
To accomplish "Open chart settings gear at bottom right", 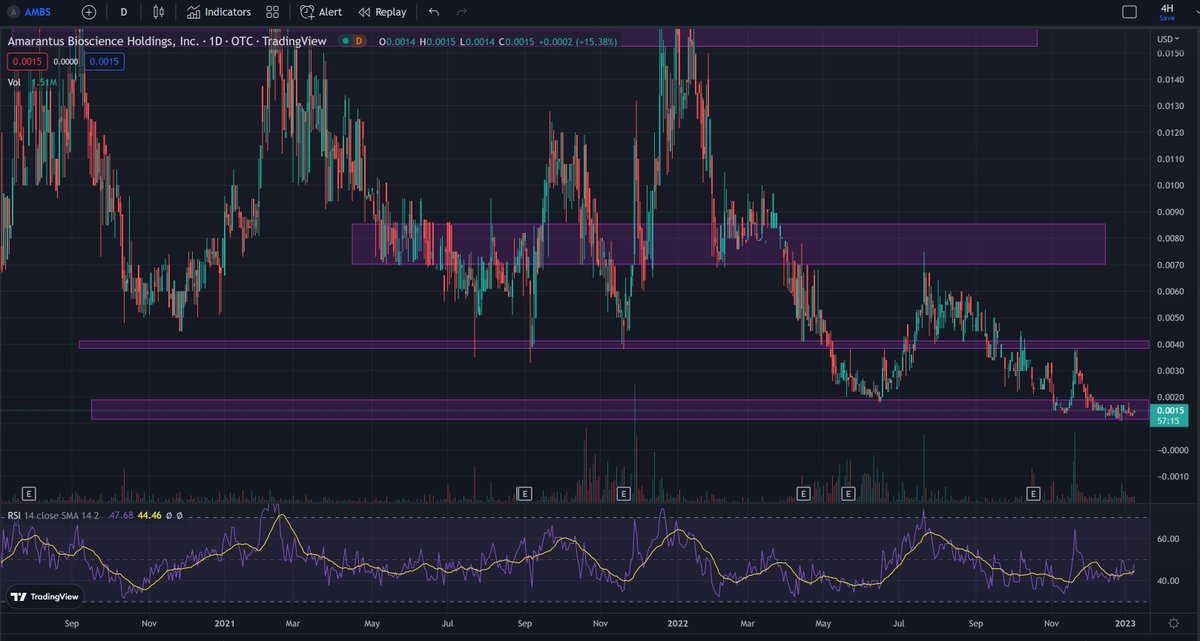I will coord(1175,625).
